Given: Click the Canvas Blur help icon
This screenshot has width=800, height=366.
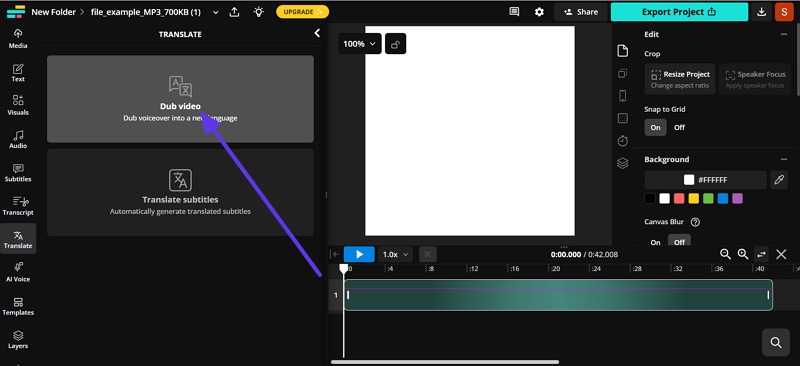Looking at the screenshot, I should (x=695, y=222).
